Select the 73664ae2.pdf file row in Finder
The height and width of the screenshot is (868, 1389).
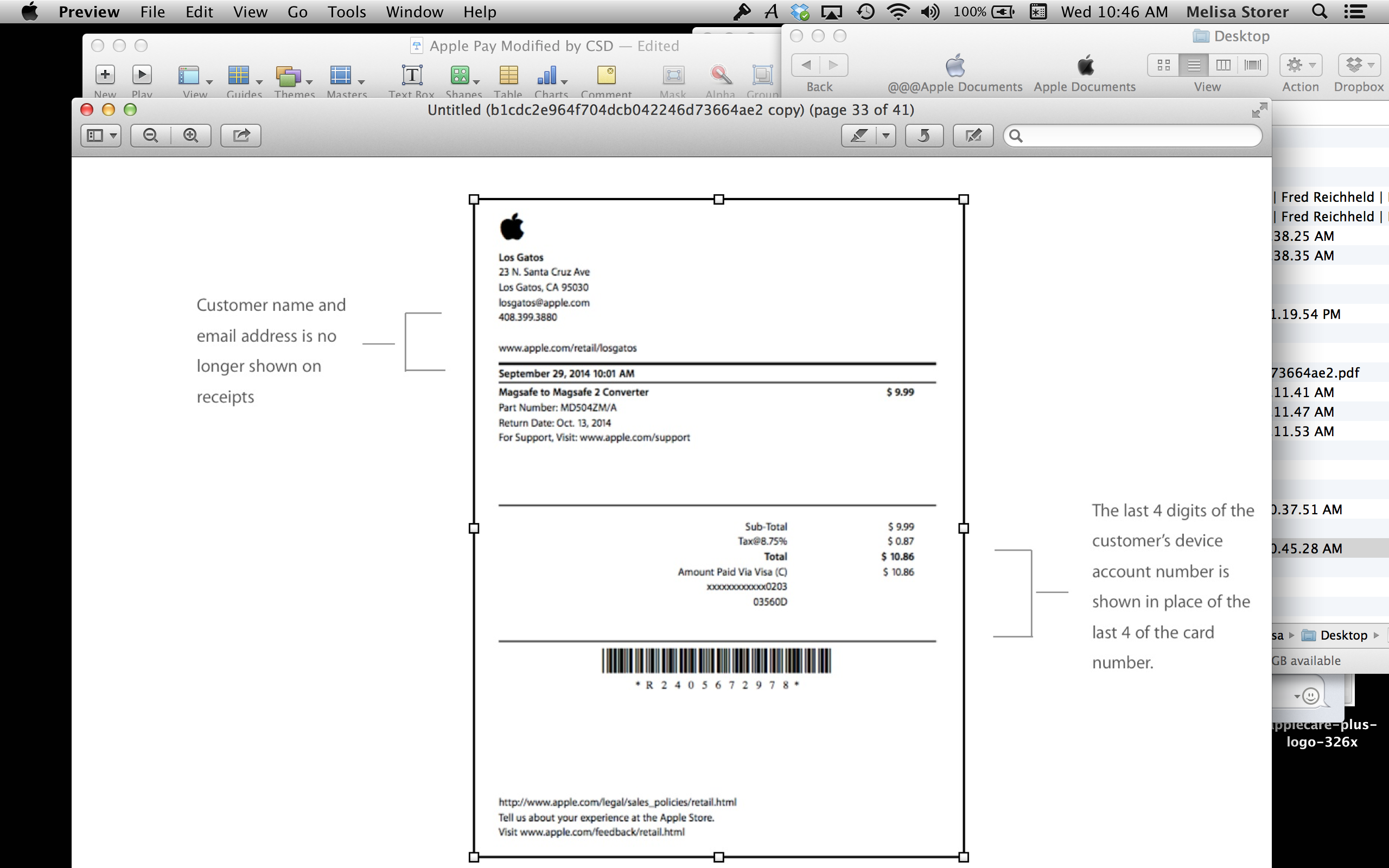point(1330,373)
